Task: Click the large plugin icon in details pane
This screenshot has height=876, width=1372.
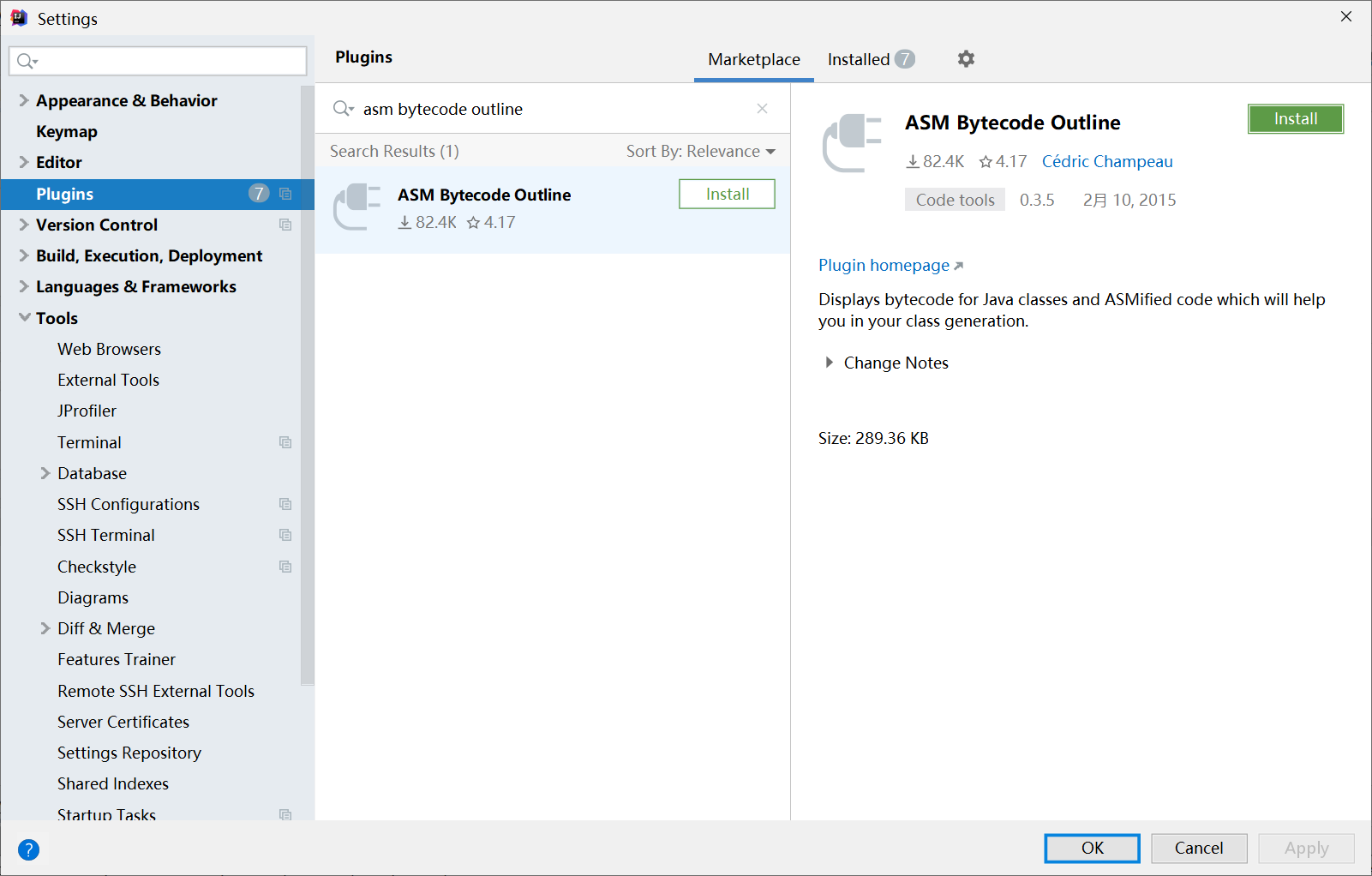Action: (852, 143)
